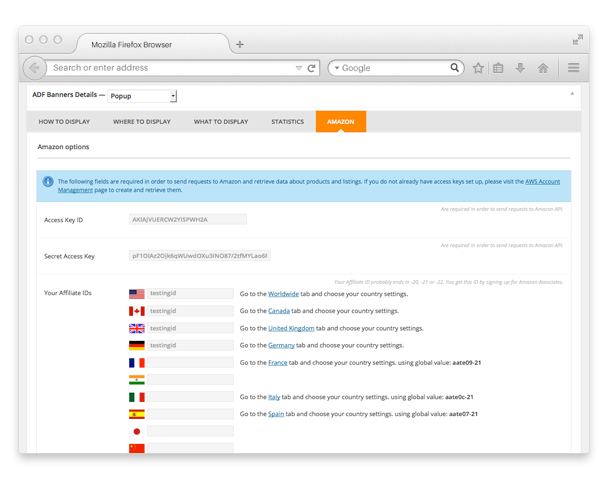Screen dimensions: 615x479
Task: Click the Italy flag icon
Action: (x=137, y=397)
